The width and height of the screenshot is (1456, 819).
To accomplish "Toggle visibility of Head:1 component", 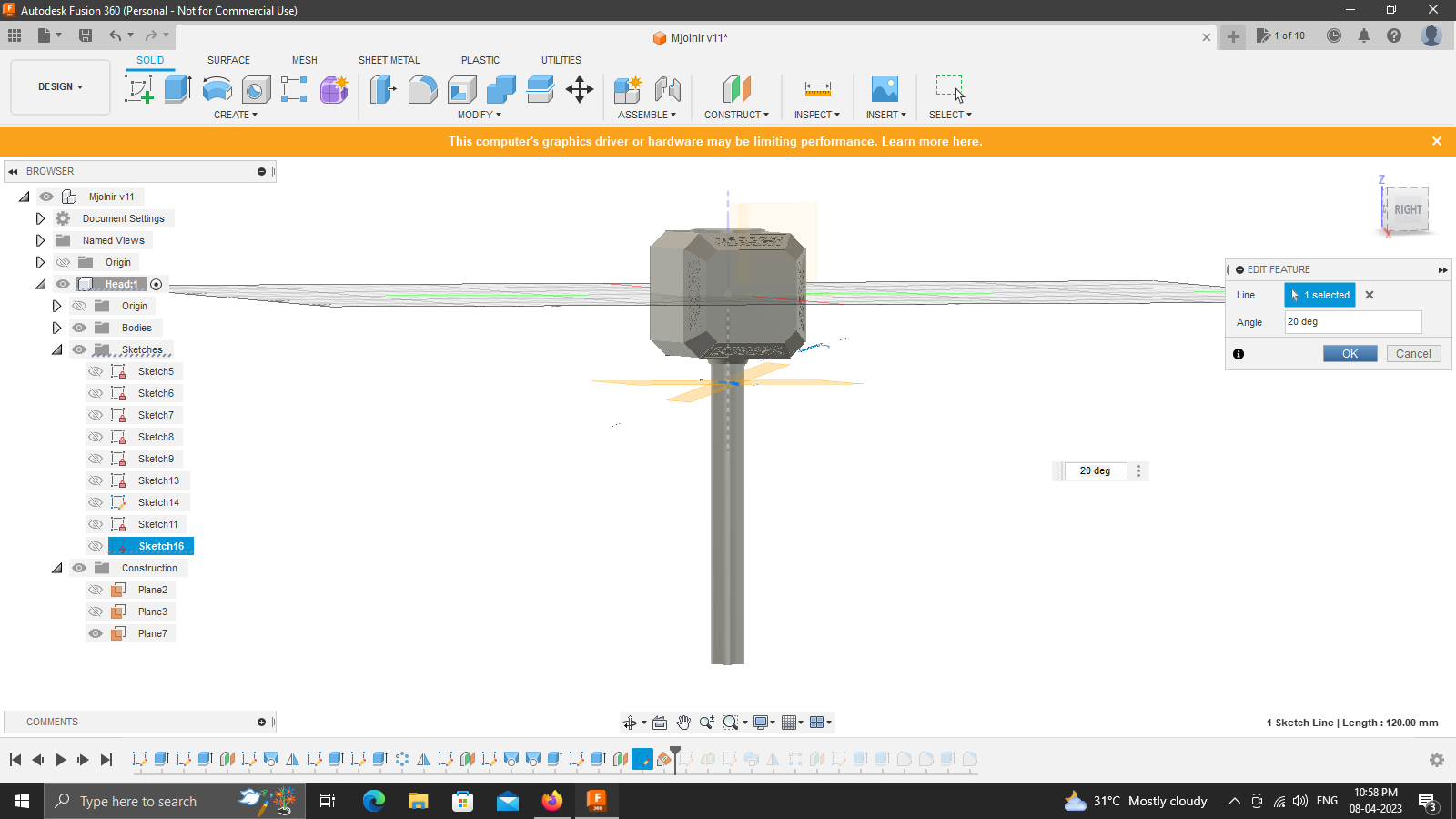I will point(63,284).
